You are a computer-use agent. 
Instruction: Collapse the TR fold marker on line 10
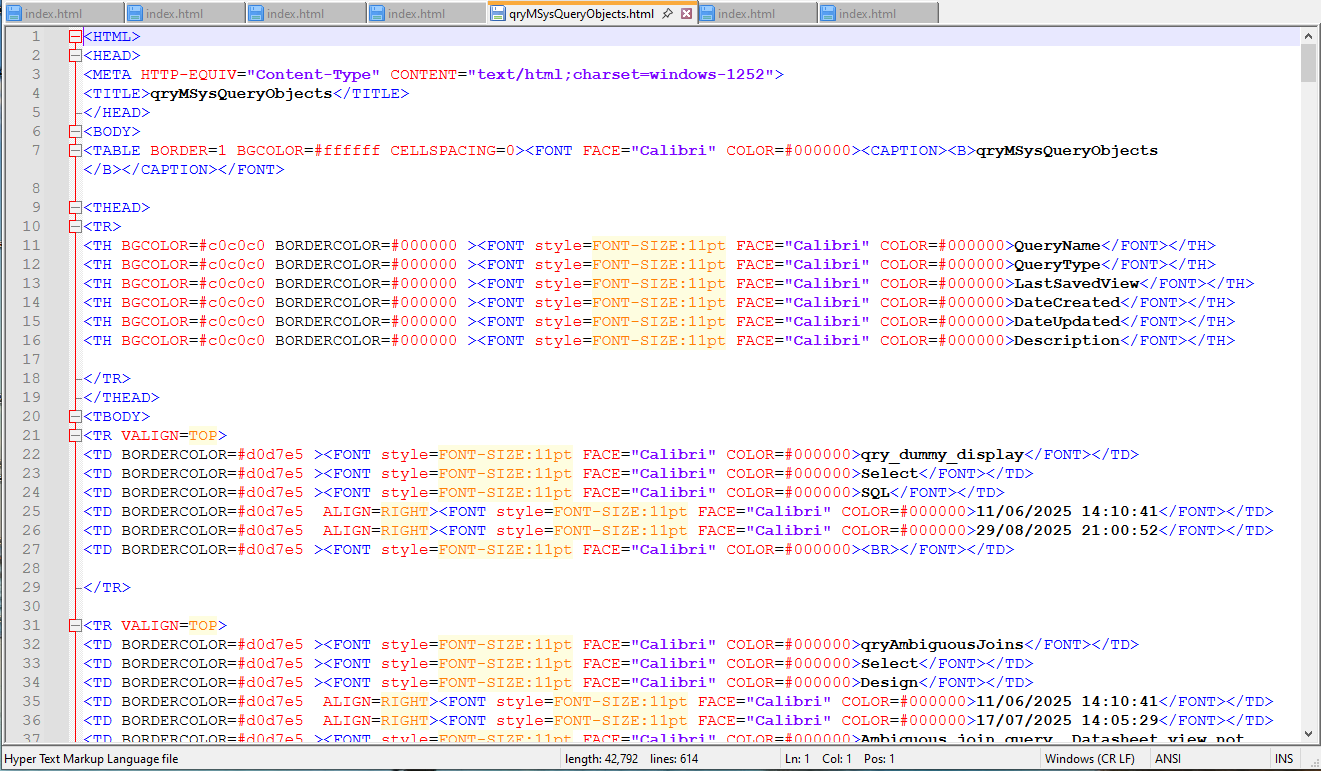coord(75,226)
